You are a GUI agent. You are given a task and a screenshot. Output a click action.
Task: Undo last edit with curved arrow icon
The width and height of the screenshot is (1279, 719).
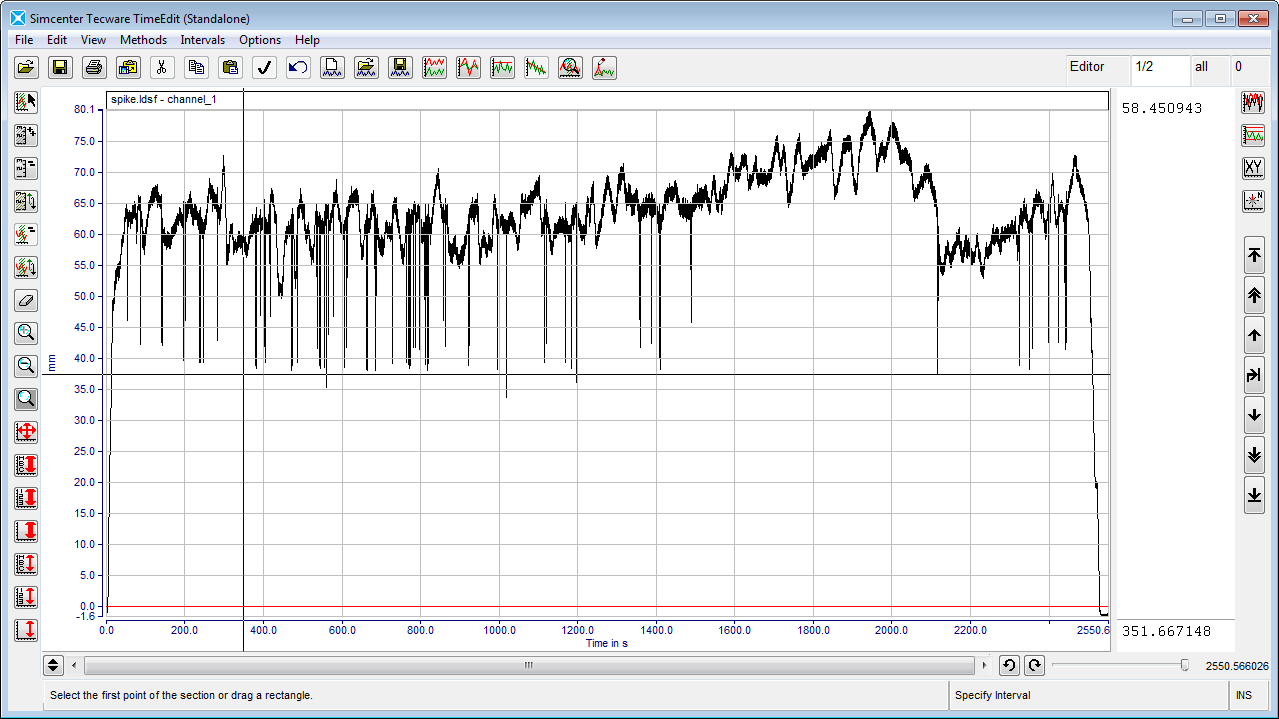click(x=298, y=67)
